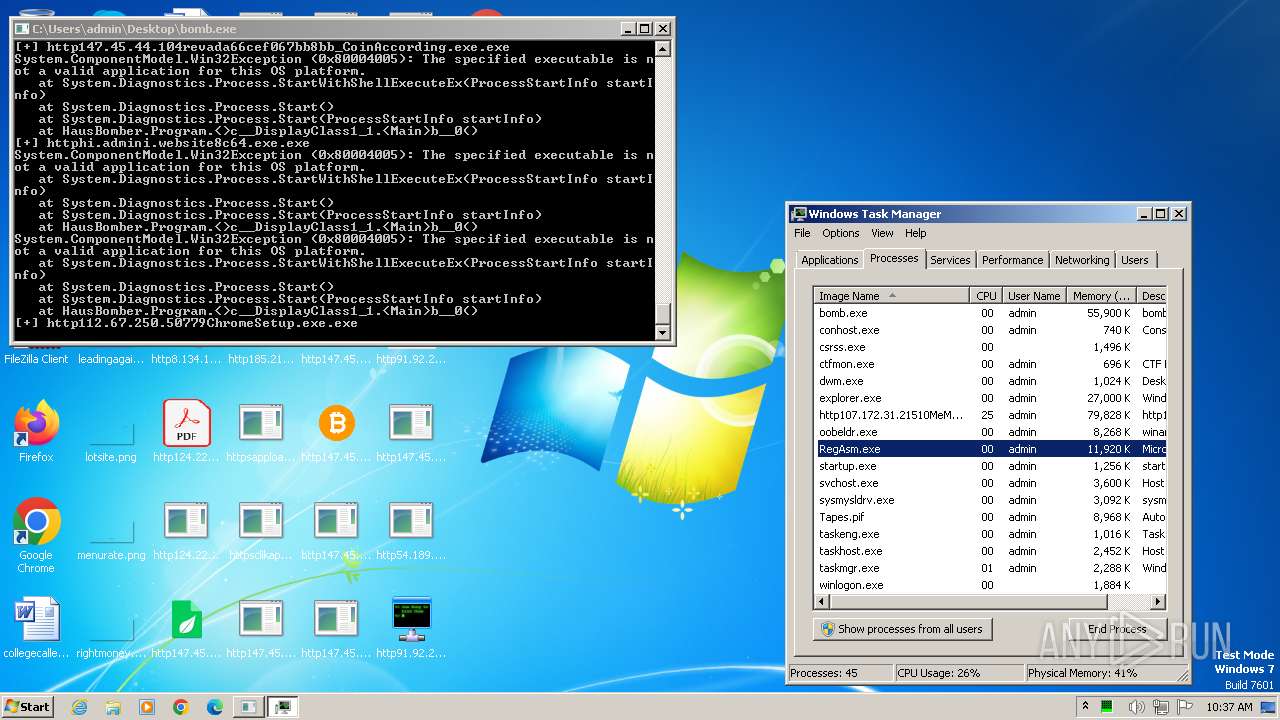Open the Start menu
Viewport: 1280px width, 720px height.
[28, 707]
